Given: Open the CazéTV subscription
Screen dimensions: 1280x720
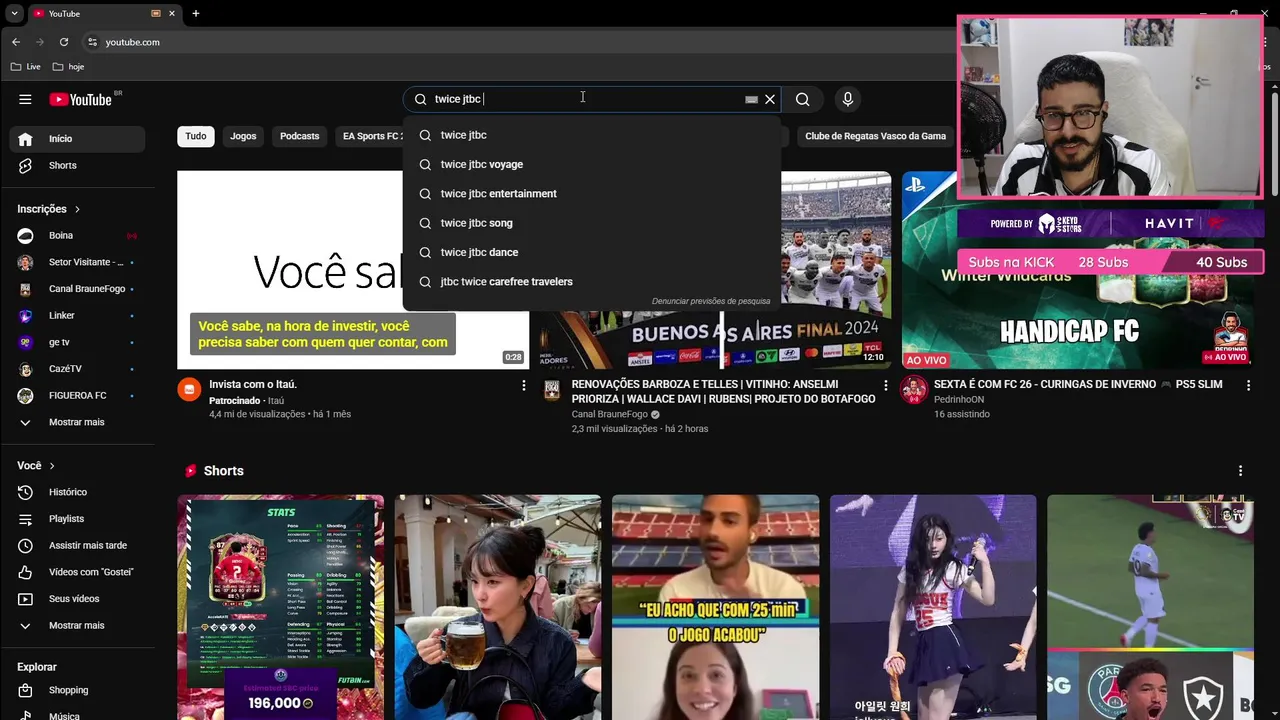Looking at the screenshot, I should click(x=77, y=369).
